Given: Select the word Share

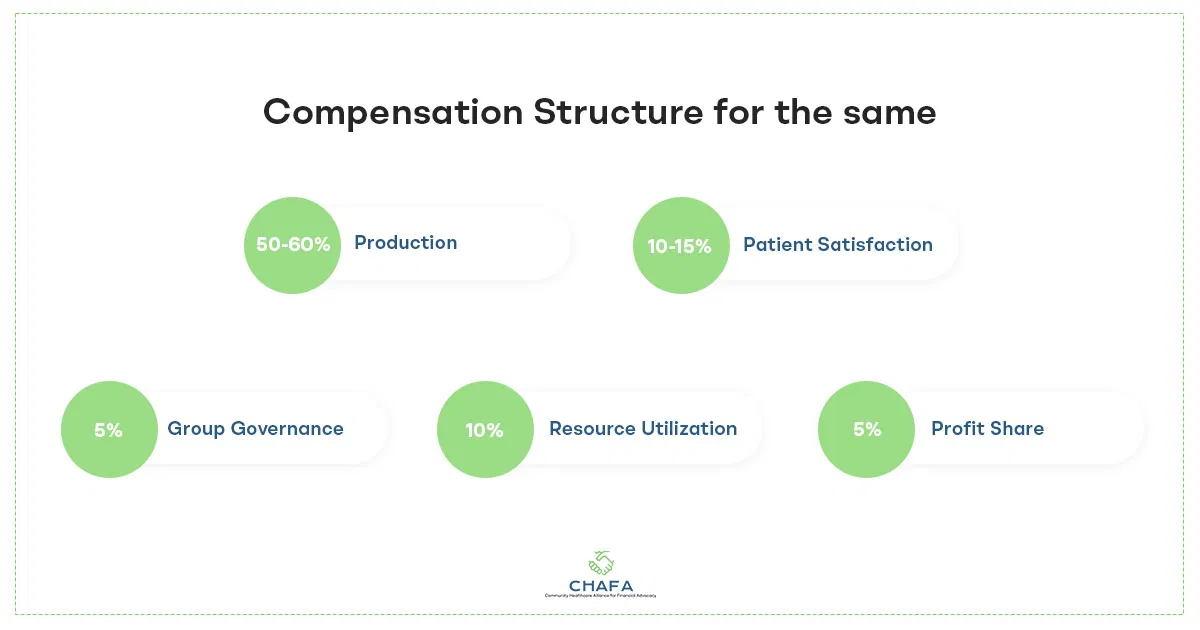Looking at the screenshot, I should [1017, 429].
